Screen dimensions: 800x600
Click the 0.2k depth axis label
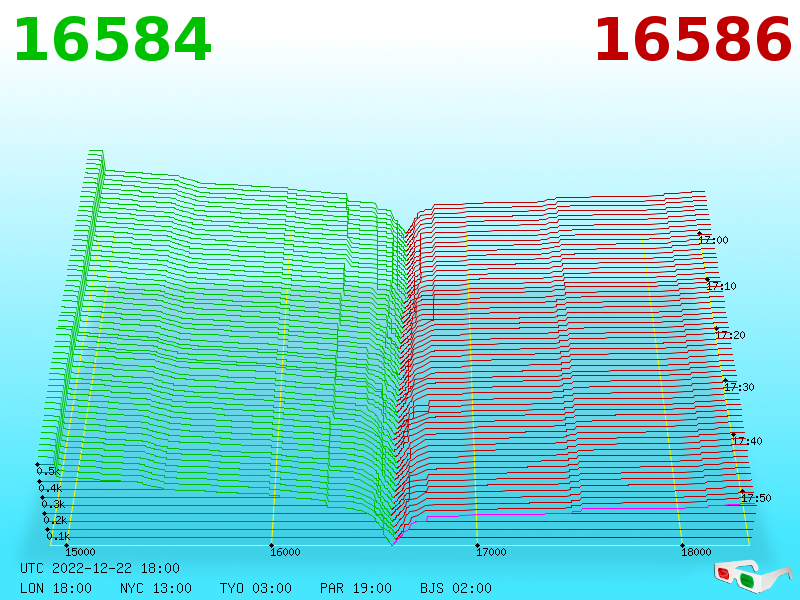click(55, 520)
